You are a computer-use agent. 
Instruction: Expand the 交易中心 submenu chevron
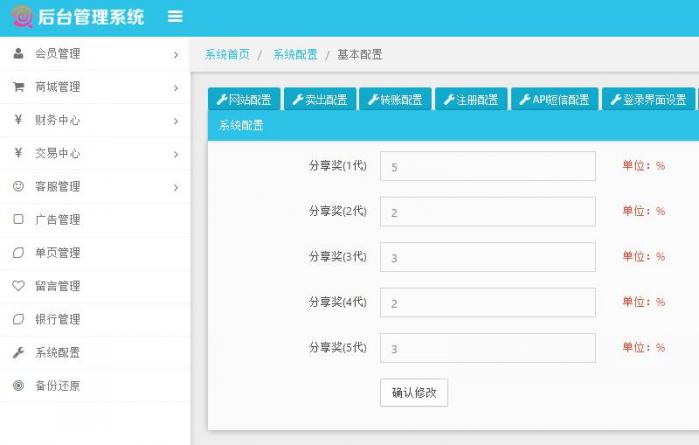click(x=175, y=154)
